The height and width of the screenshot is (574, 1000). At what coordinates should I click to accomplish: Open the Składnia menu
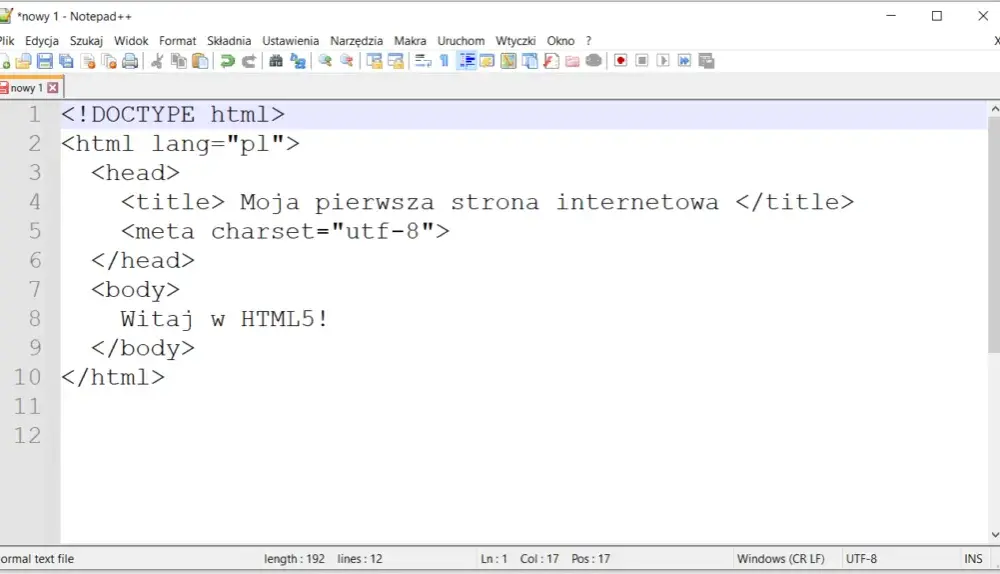click(x=229, y=41)
